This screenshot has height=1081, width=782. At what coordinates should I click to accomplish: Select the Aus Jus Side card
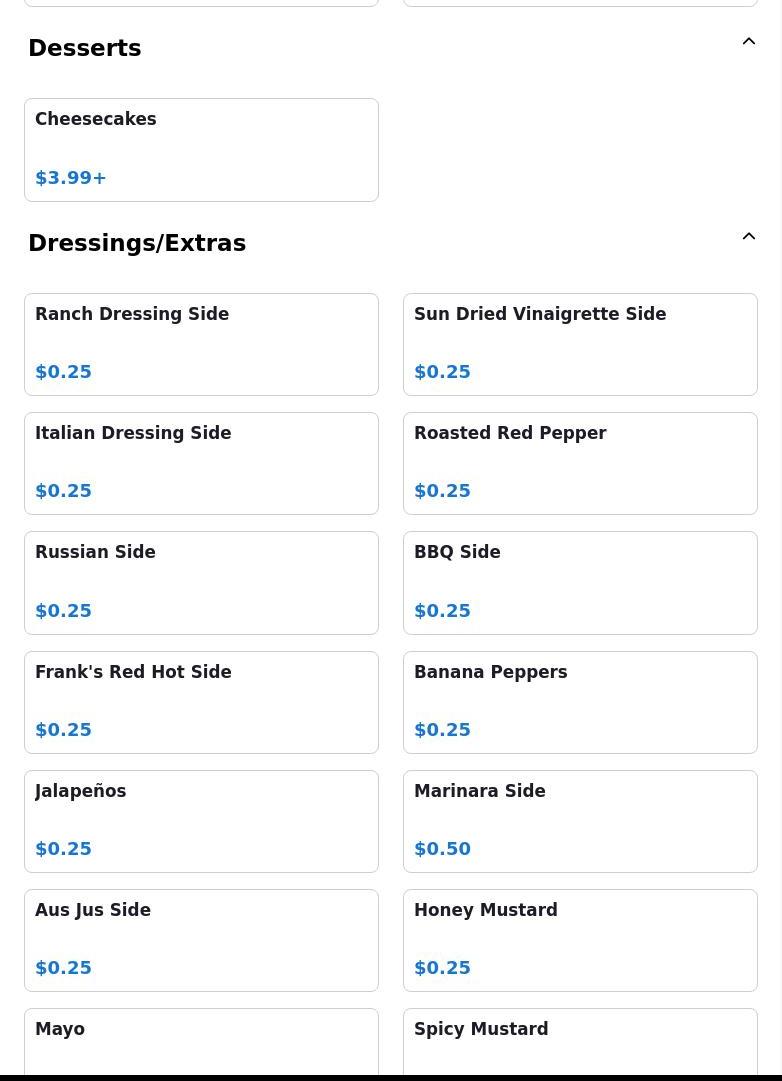click(201, 940)
